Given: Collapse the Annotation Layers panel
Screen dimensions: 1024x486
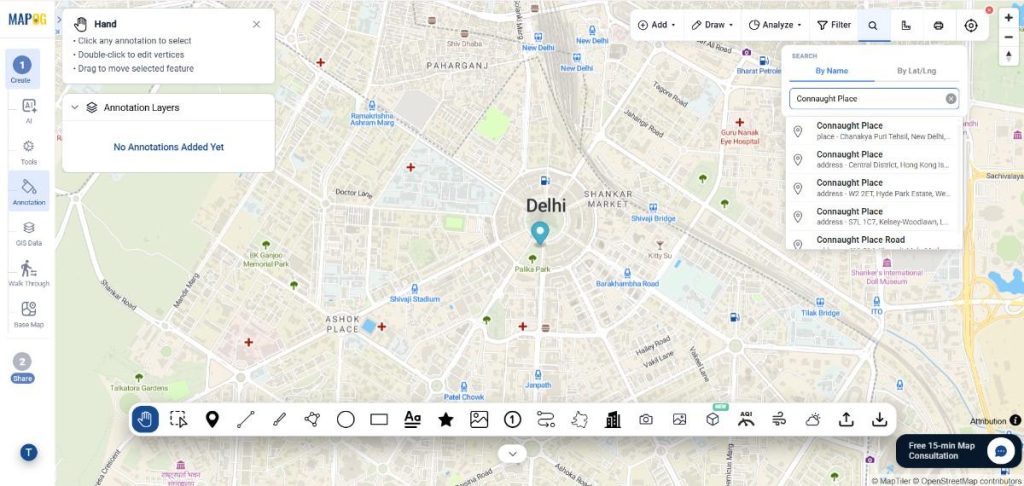Looking at the screenshot, I should [x=74, y=107].
